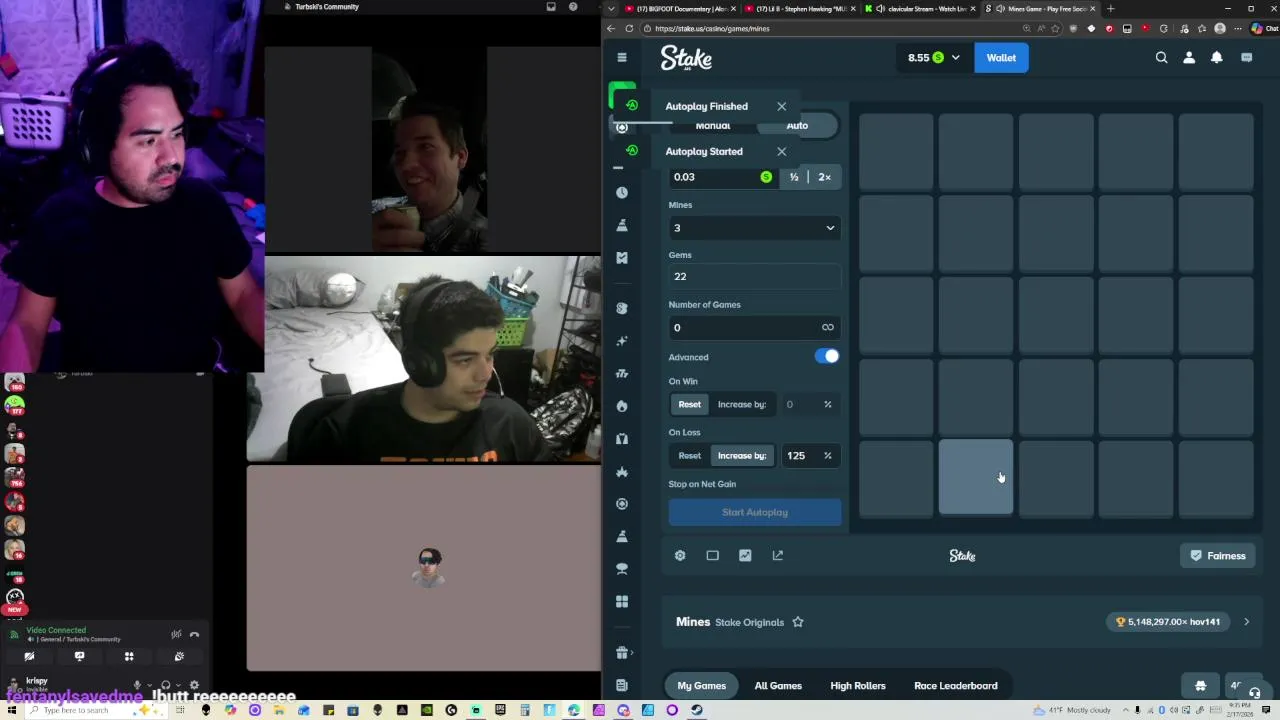Open the grid icon in Stake sidebar
The image size is (1280, 720).
pos(622,601)
